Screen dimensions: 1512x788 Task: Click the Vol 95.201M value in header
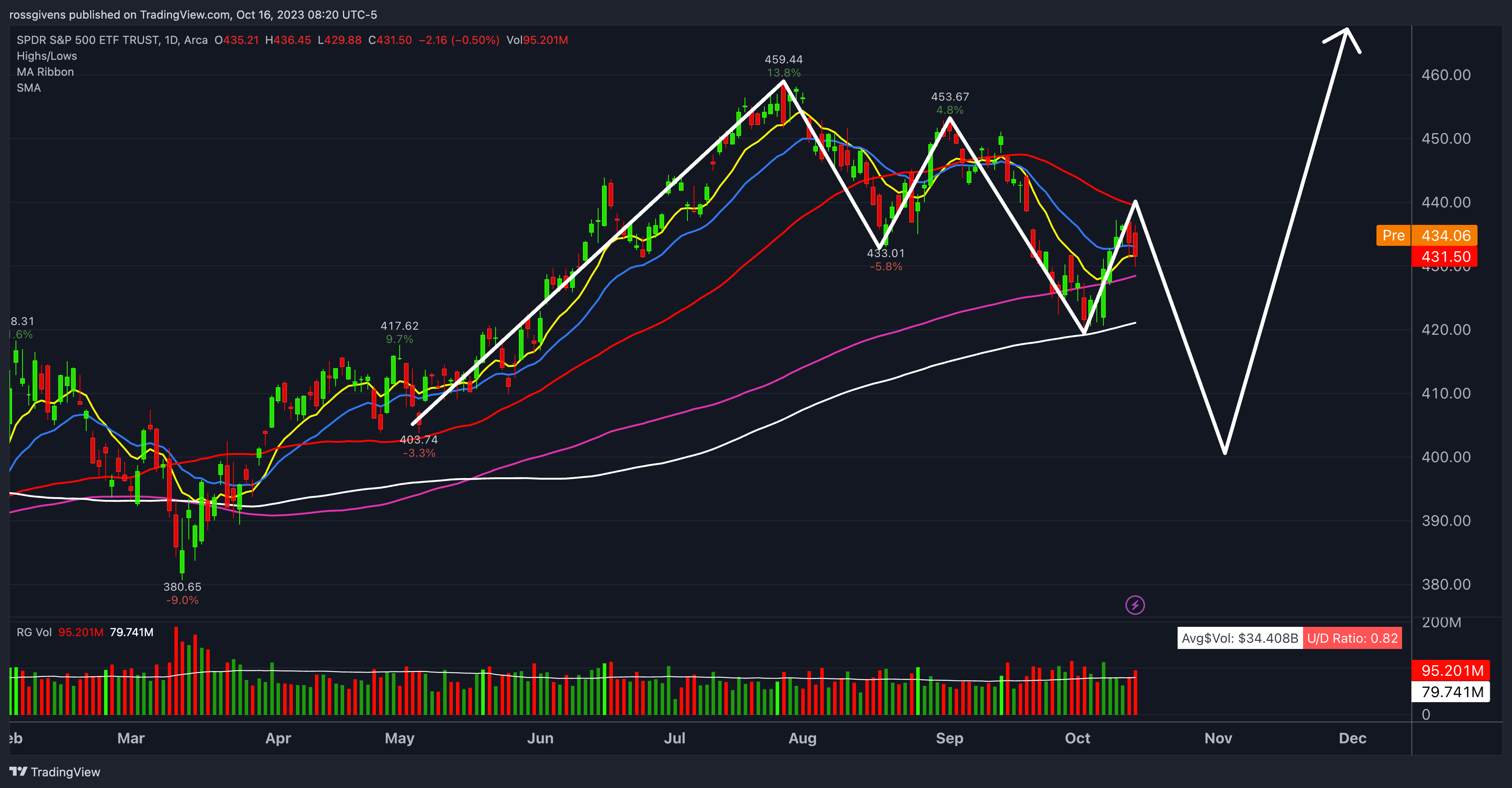pos(537,40)
